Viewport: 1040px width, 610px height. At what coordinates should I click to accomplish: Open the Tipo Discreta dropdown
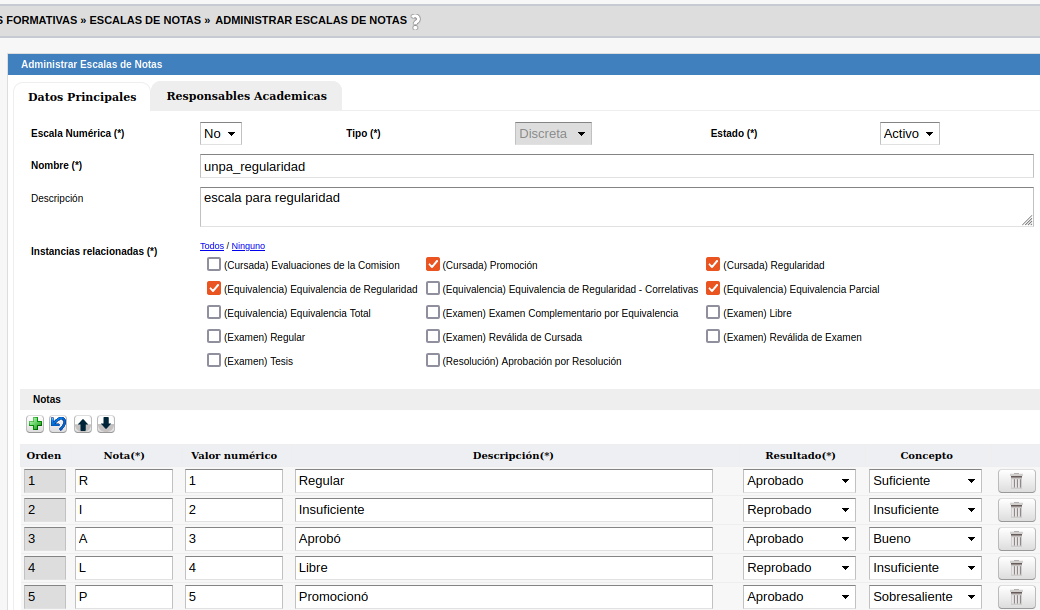click(x=553, y=133)
